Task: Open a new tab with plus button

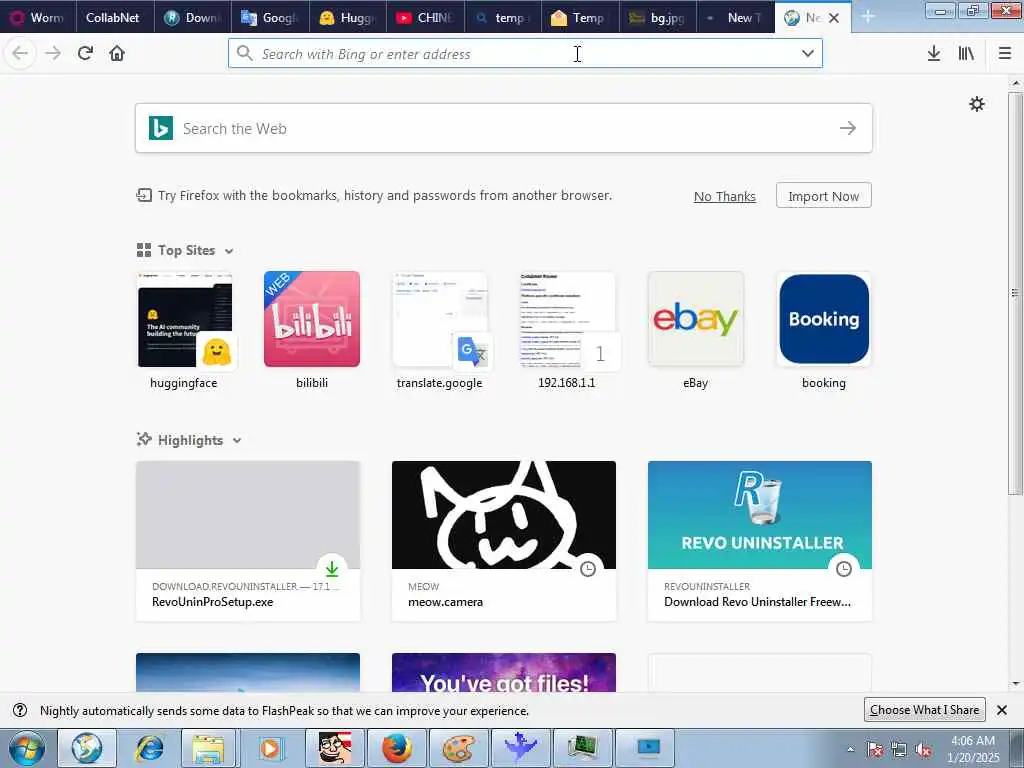Action: click(868, 17)
